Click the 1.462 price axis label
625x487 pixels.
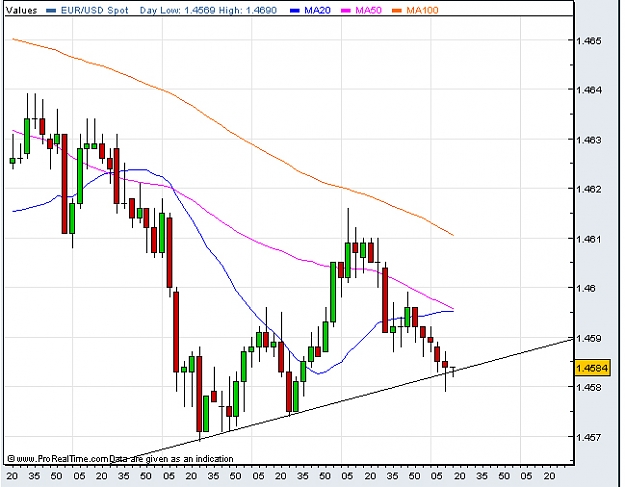coord(589,189)
